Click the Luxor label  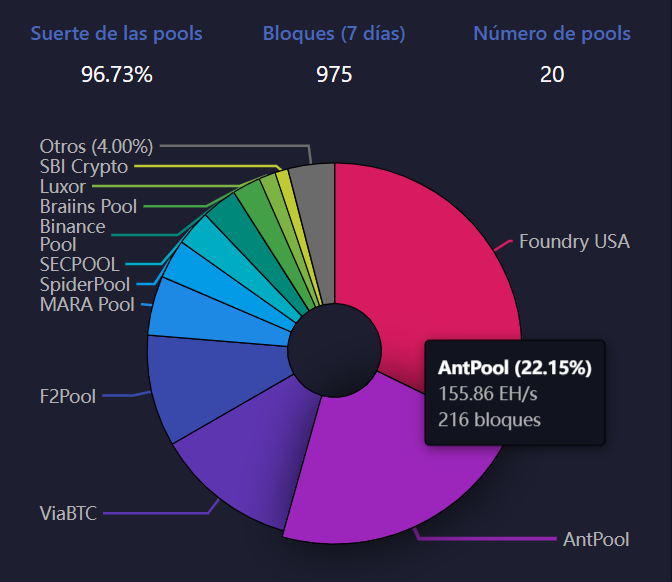tap(63, 187)
